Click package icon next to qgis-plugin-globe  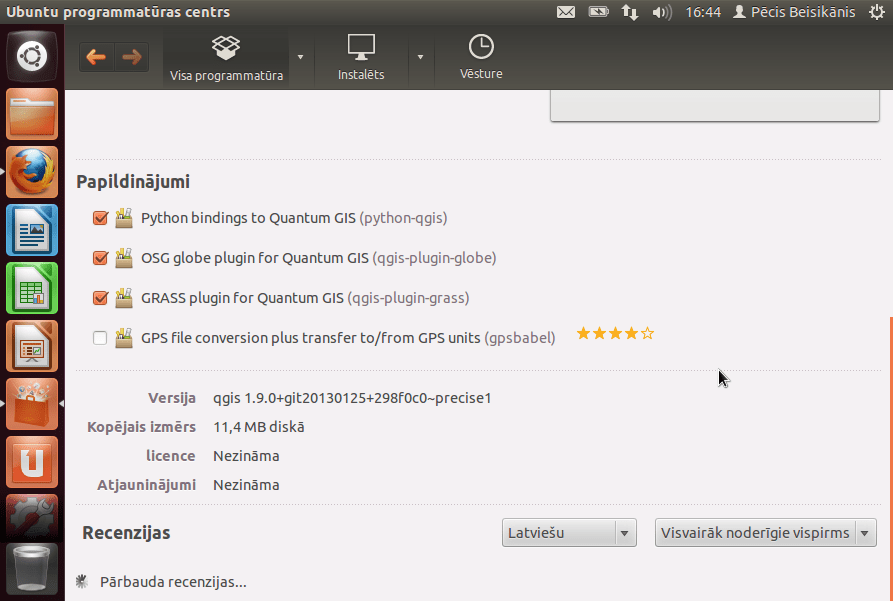click(x=124, y=258)
